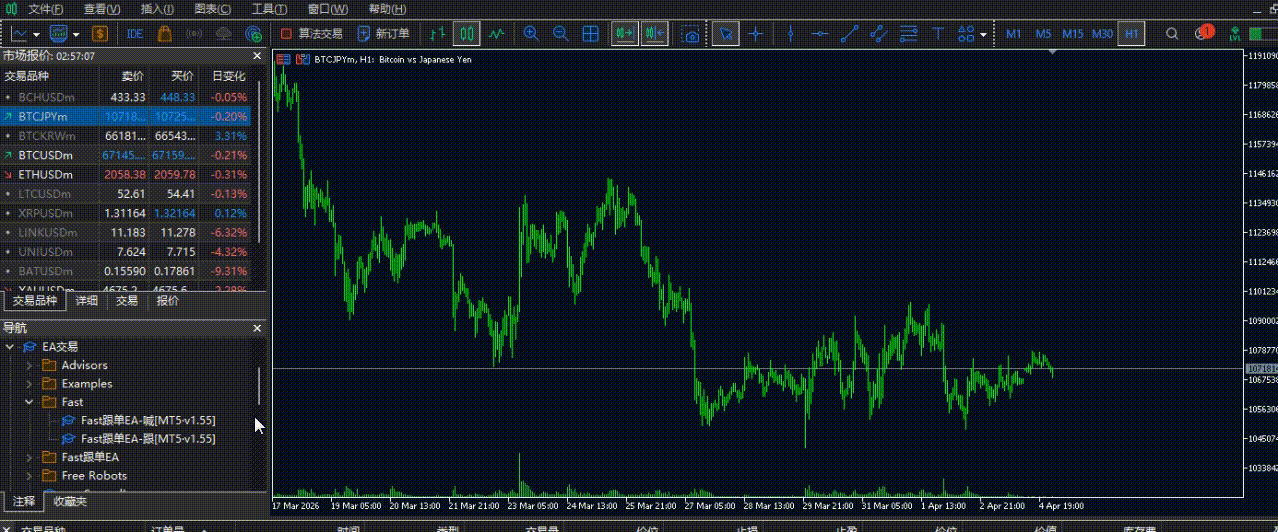
Task: Expand the Advisors folder
Action: pyautogui.click(x=28, y=365)
